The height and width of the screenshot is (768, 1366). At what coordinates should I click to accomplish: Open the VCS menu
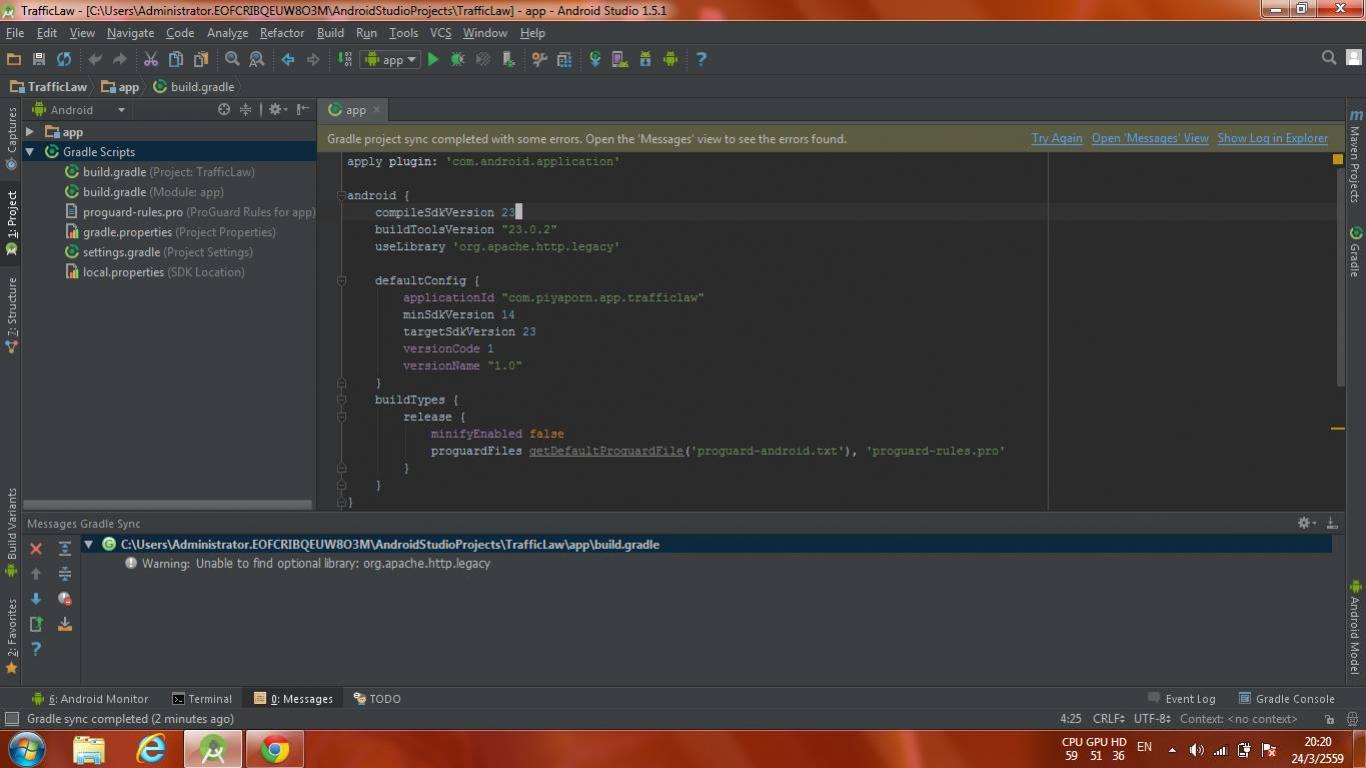click(440, 33)
